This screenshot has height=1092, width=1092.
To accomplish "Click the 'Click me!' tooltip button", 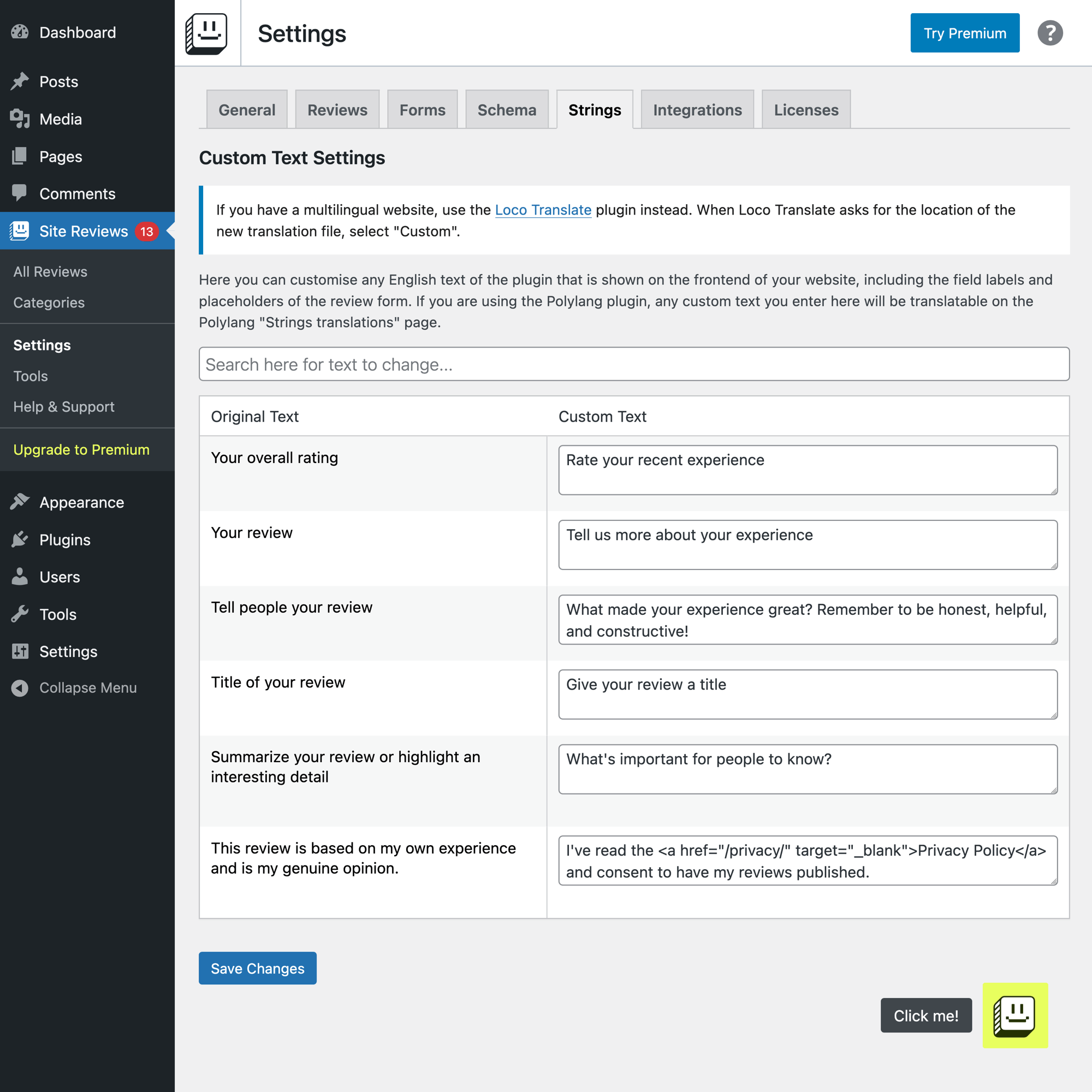I will tap(925, 1015).
